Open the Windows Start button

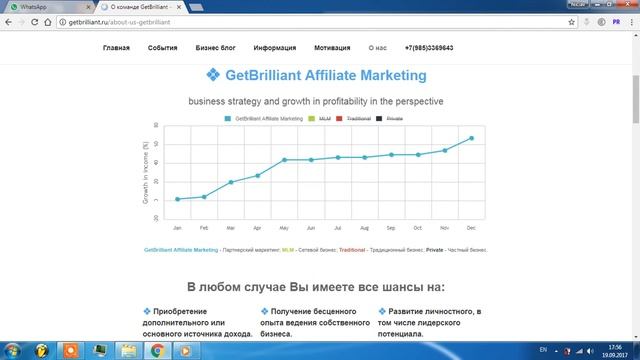[12, 351]
